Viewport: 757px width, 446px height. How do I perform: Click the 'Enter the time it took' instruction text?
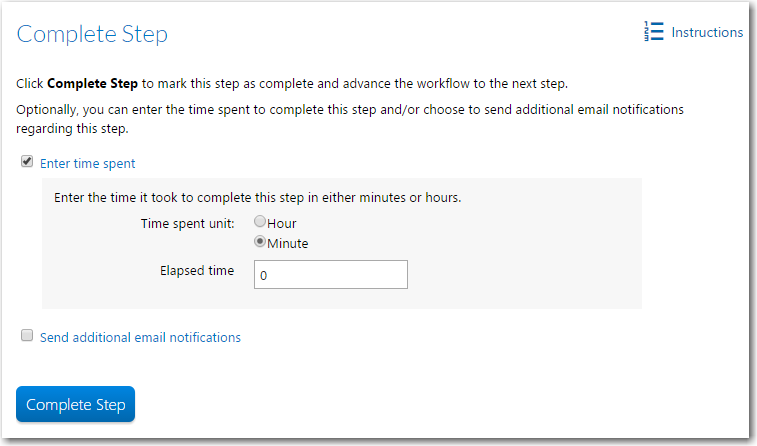pyautogui.click(x=257, y=197)
